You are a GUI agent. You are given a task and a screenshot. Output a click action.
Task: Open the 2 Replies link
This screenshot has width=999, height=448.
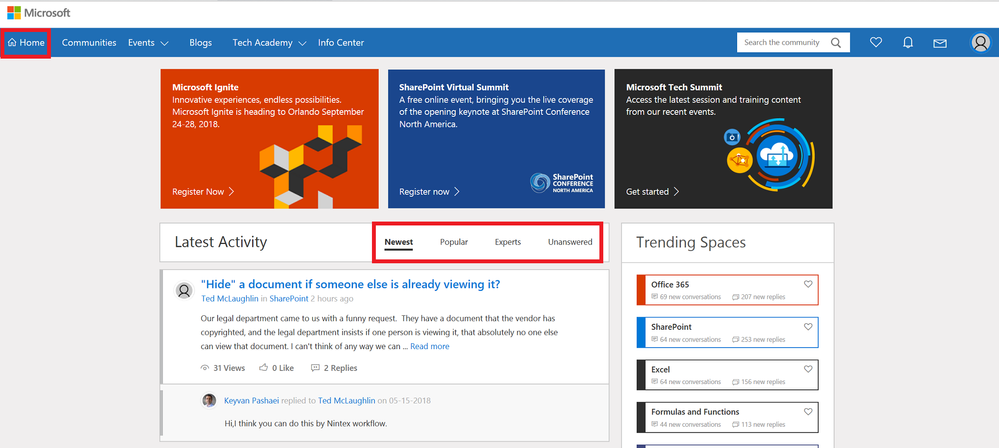334,368
